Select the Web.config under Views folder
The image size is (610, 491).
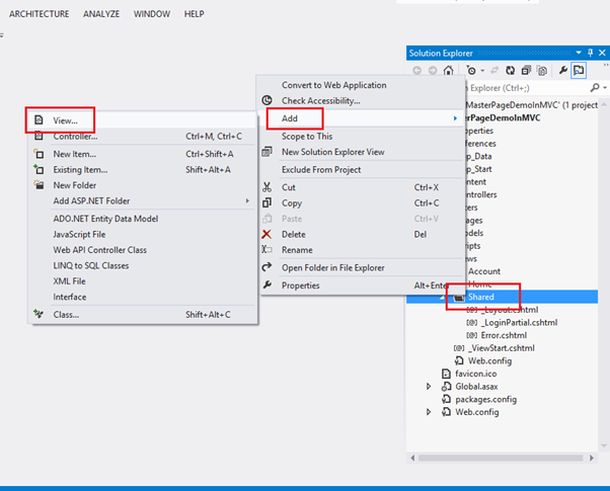[489, 361]
